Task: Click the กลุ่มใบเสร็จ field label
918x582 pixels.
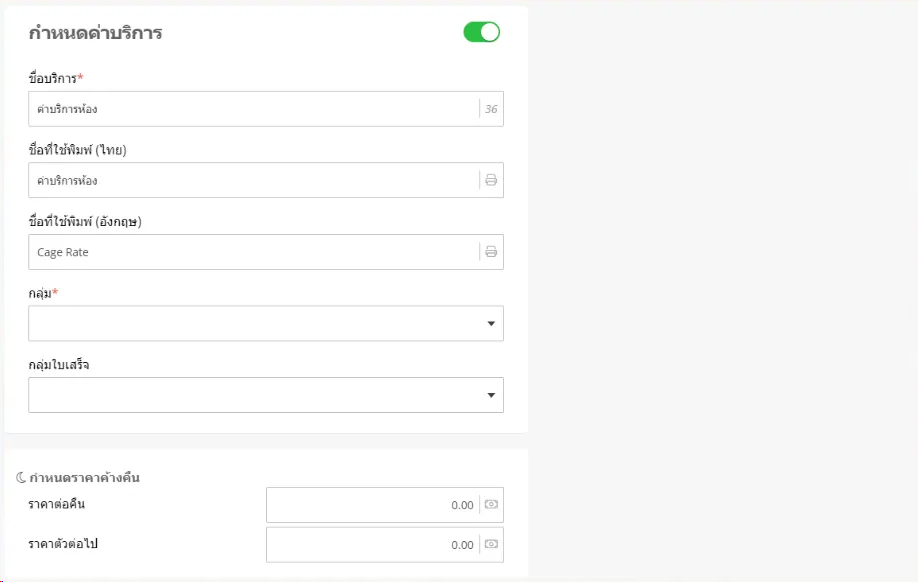Action: pyautogui.click(x=59, y=365)
